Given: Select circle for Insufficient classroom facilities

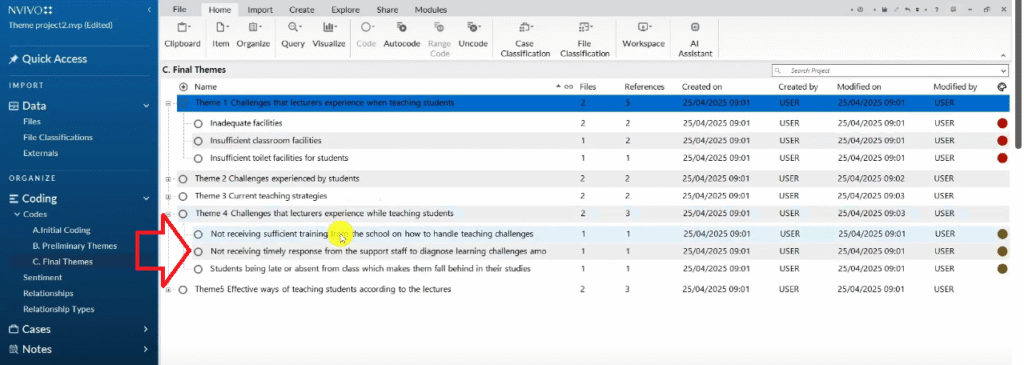Looking at the screenshot, I should (x=198, y=140).
